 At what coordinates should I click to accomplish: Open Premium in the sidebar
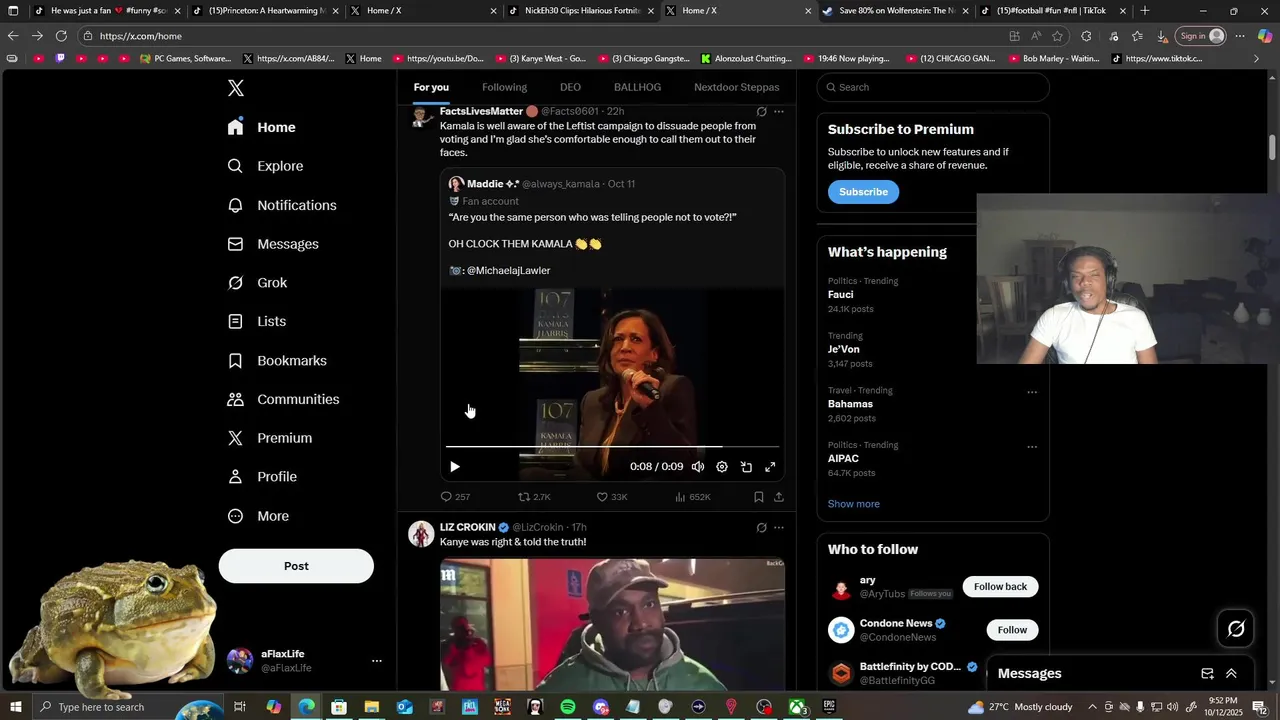pos(270,438)
